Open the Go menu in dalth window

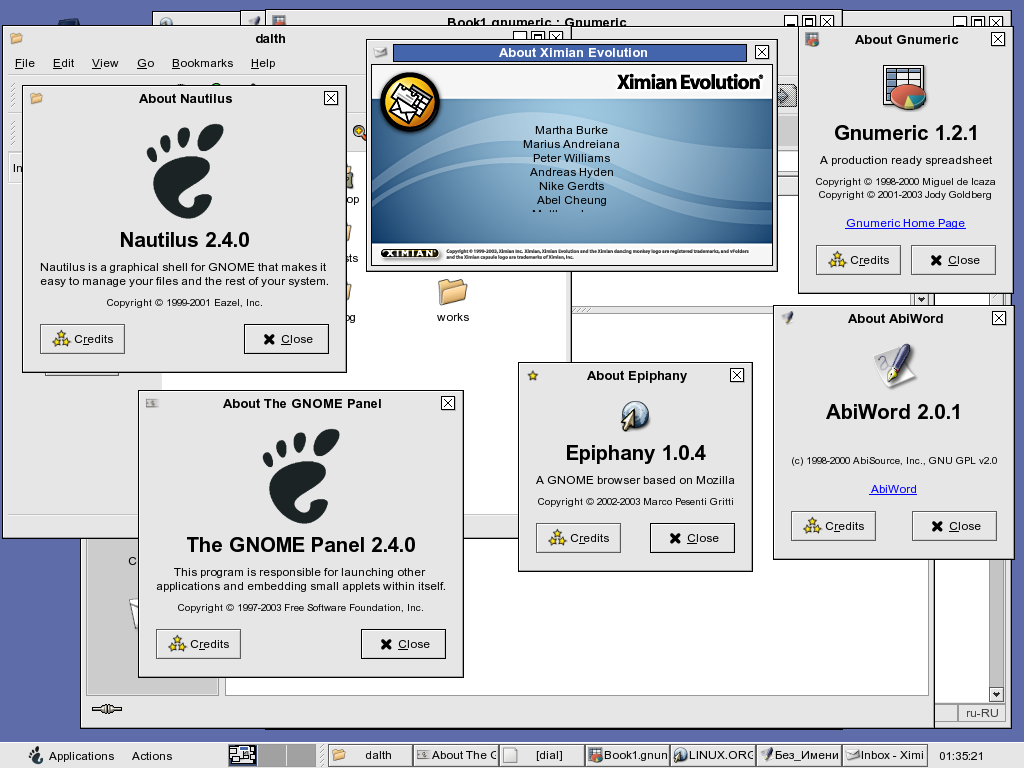pos(146,63)
